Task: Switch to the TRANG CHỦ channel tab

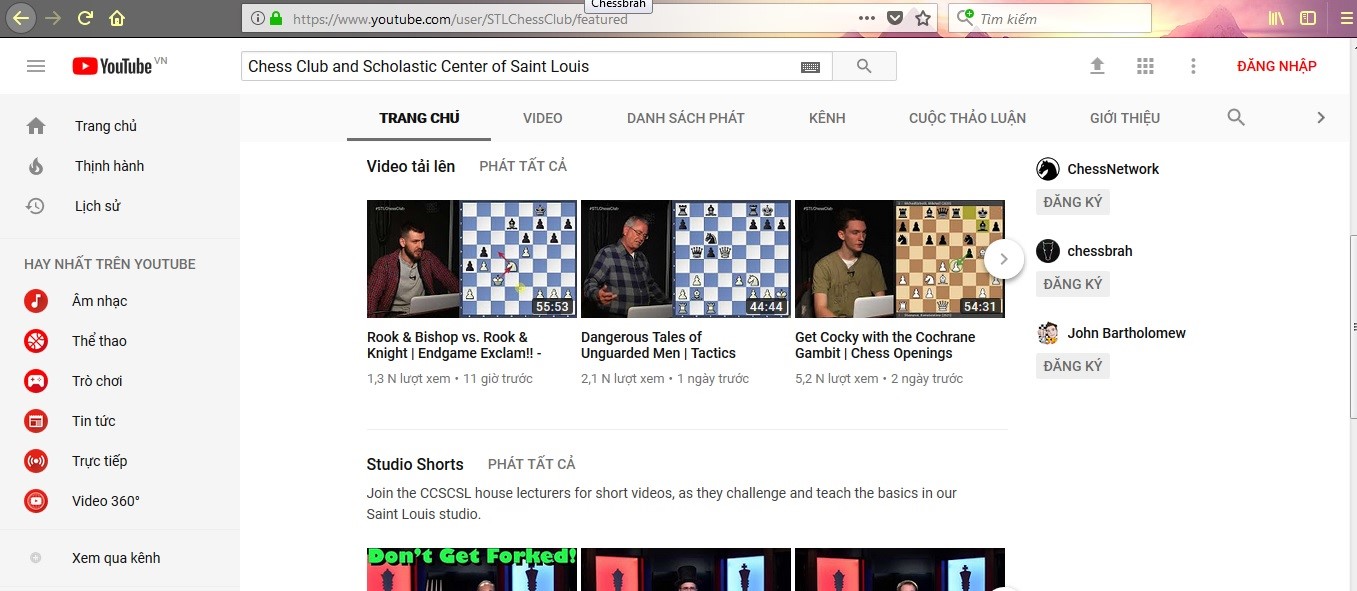Action: (419, 118)
